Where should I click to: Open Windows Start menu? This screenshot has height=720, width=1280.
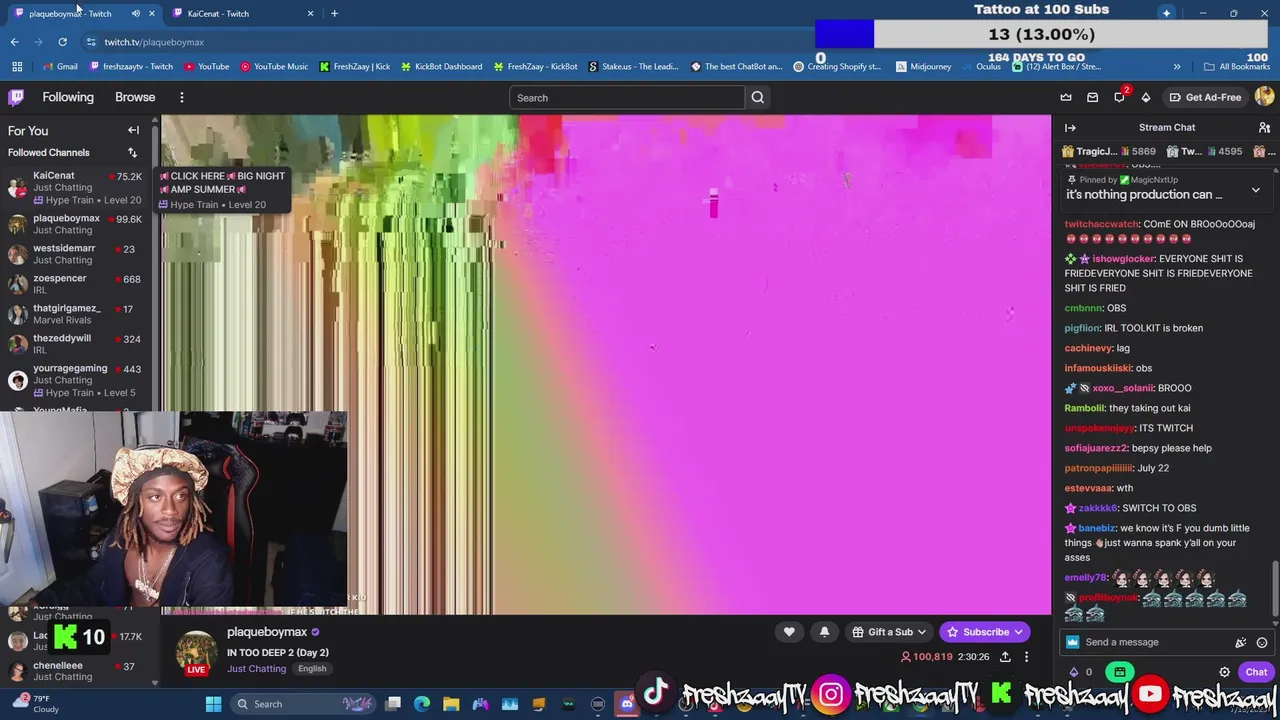coord(213,704)
